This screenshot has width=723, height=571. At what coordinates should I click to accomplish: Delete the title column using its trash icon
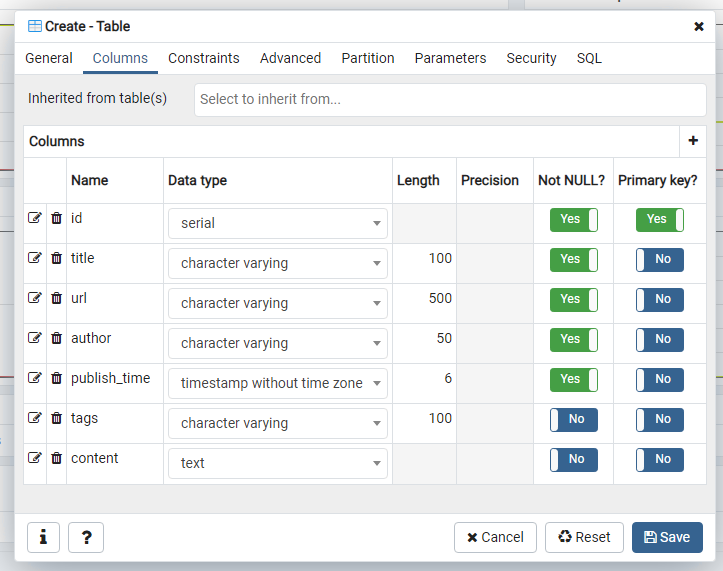click(x=56, y=258)
